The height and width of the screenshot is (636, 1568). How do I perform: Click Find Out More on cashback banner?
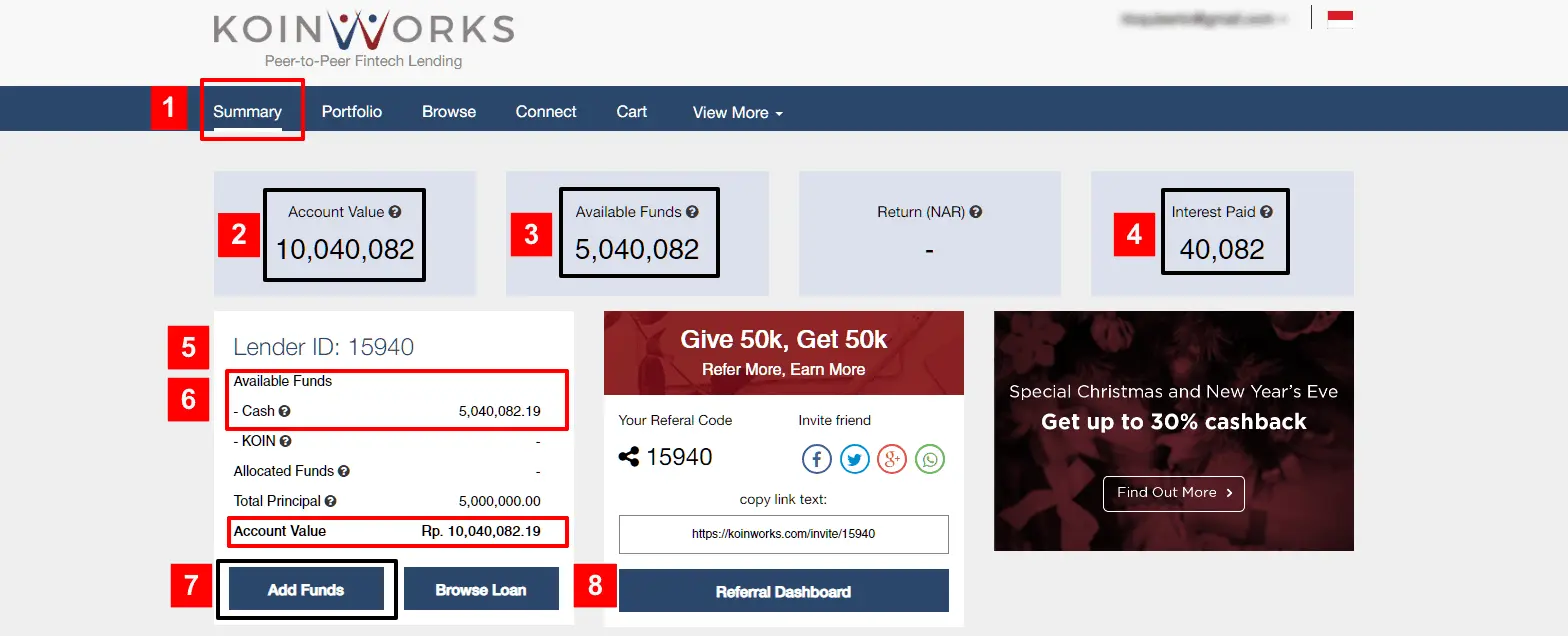tap(1173, 493)
